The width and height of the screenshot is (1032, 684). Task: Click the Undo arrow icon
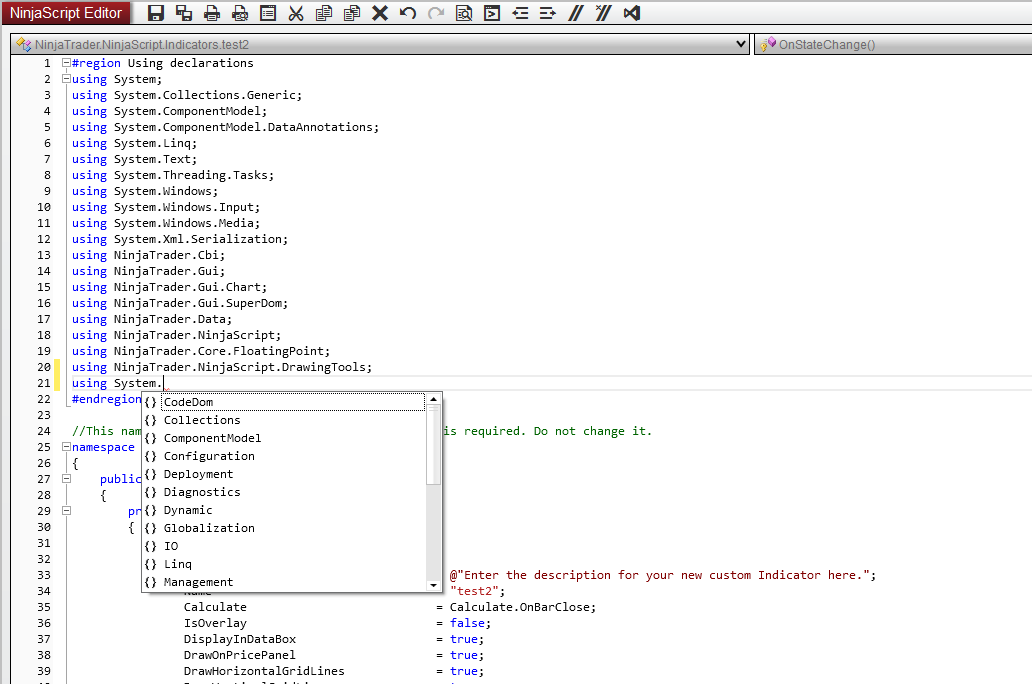pyautogui.click(x=408, y=13)
